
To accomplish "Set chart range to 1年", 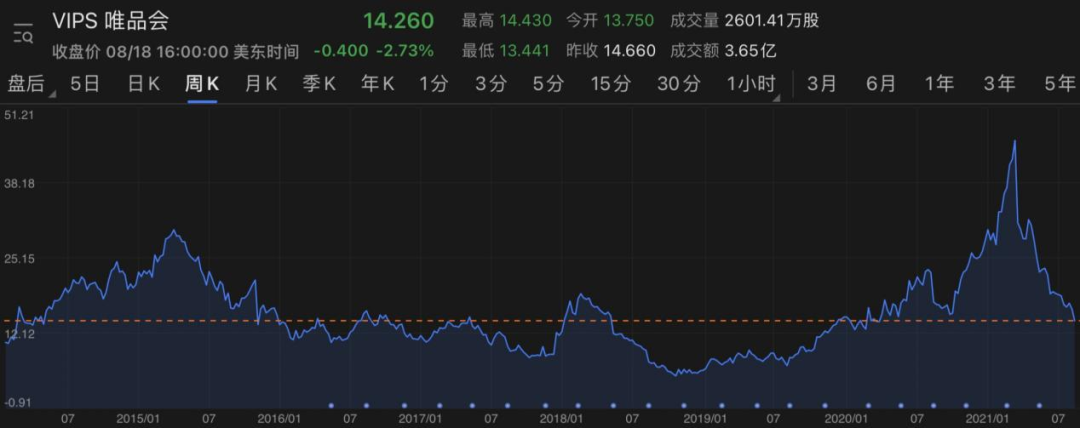I will click(939, 84).
